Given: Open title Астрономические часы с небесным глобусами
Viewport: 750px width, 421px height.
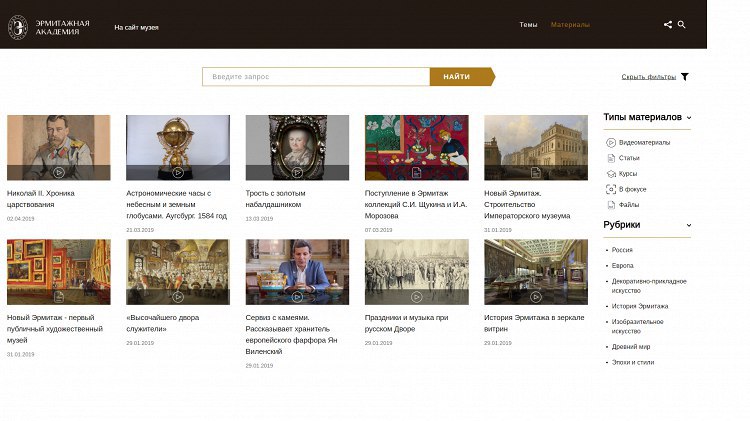Looking at the screenshot, I should tap(176, 205).
